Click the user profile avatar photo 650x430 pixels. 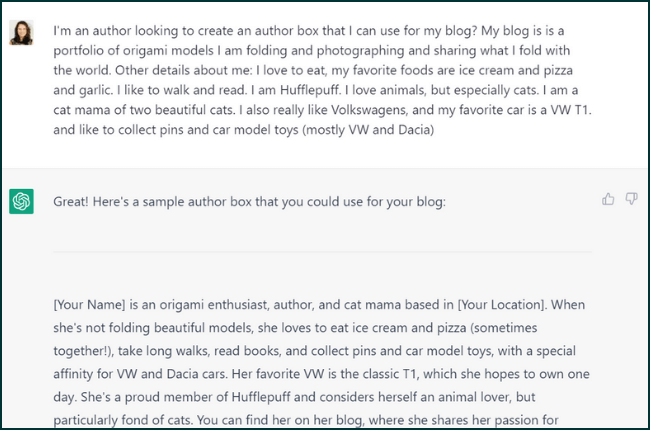coord(22,33)
